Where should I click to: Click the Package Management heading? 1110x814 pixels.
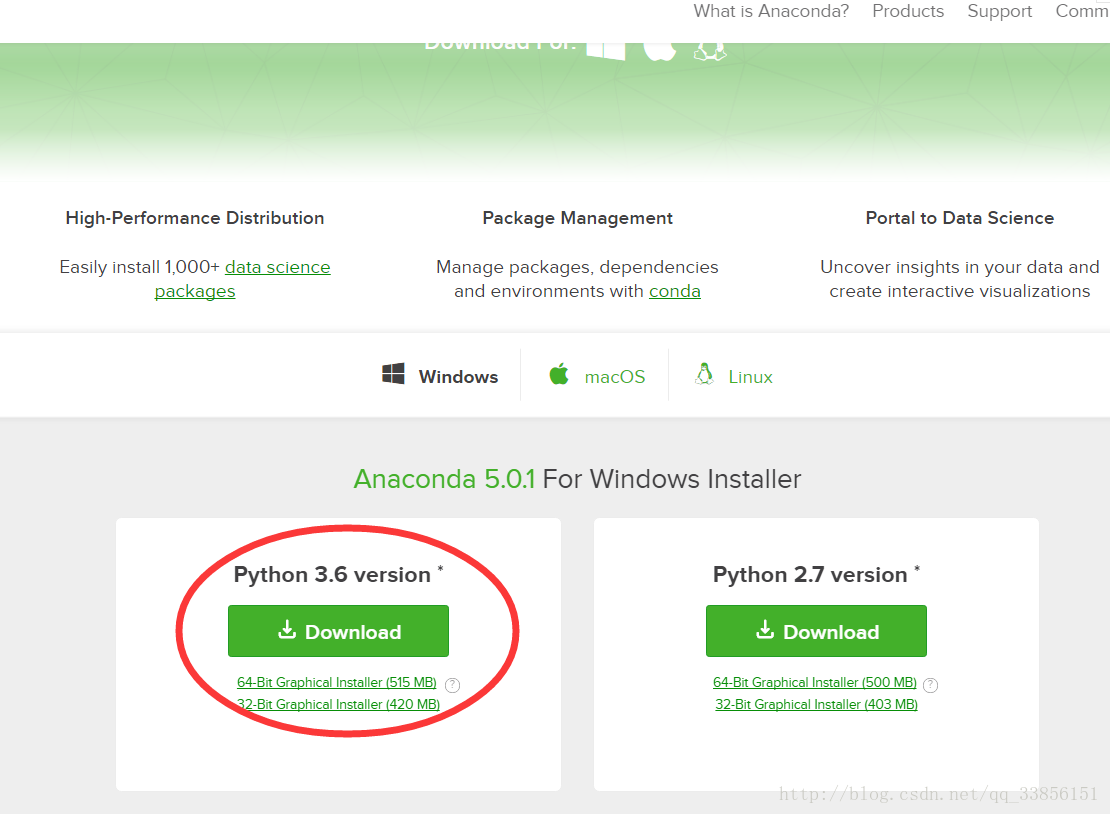pyautogui.click(x=578, y=218)
